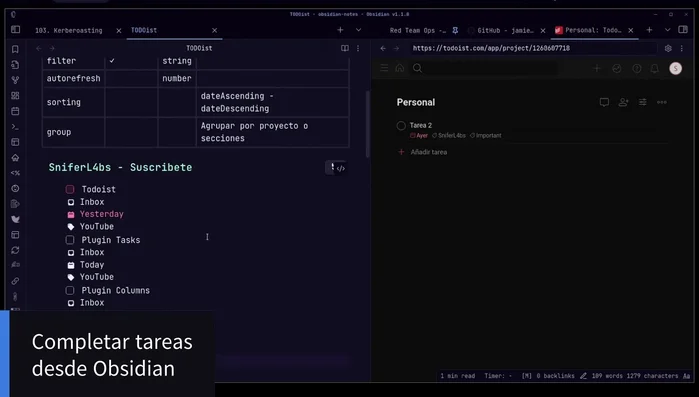Image resolution: width=699 pixels, height=397 pixels.
Task: Open the comments icon of the Personal project
Action: pyautogui.click(x=604, y=102)
